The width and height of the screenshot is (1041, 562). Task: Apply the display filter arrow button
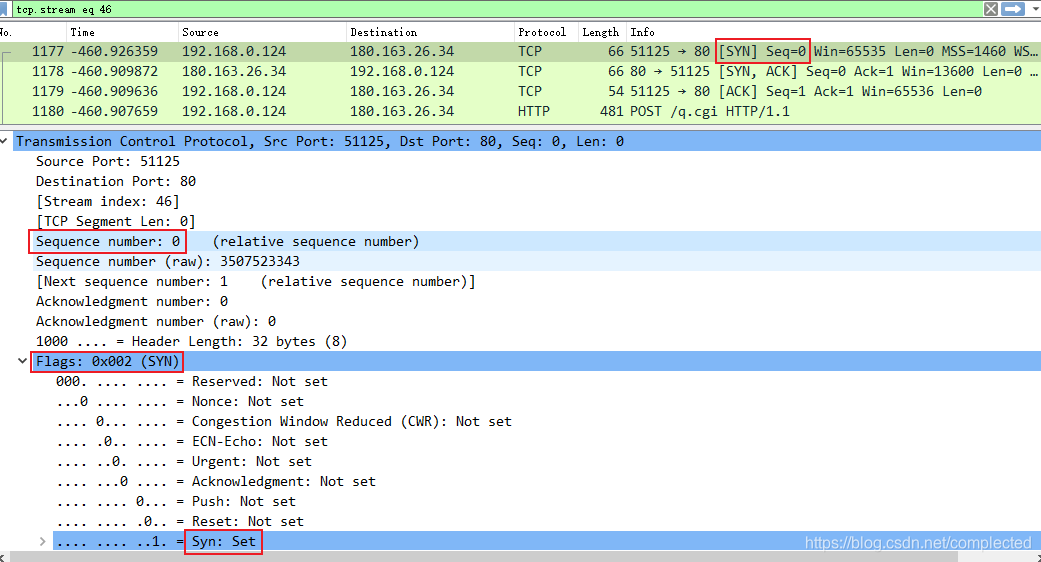tap(1013, 9)
